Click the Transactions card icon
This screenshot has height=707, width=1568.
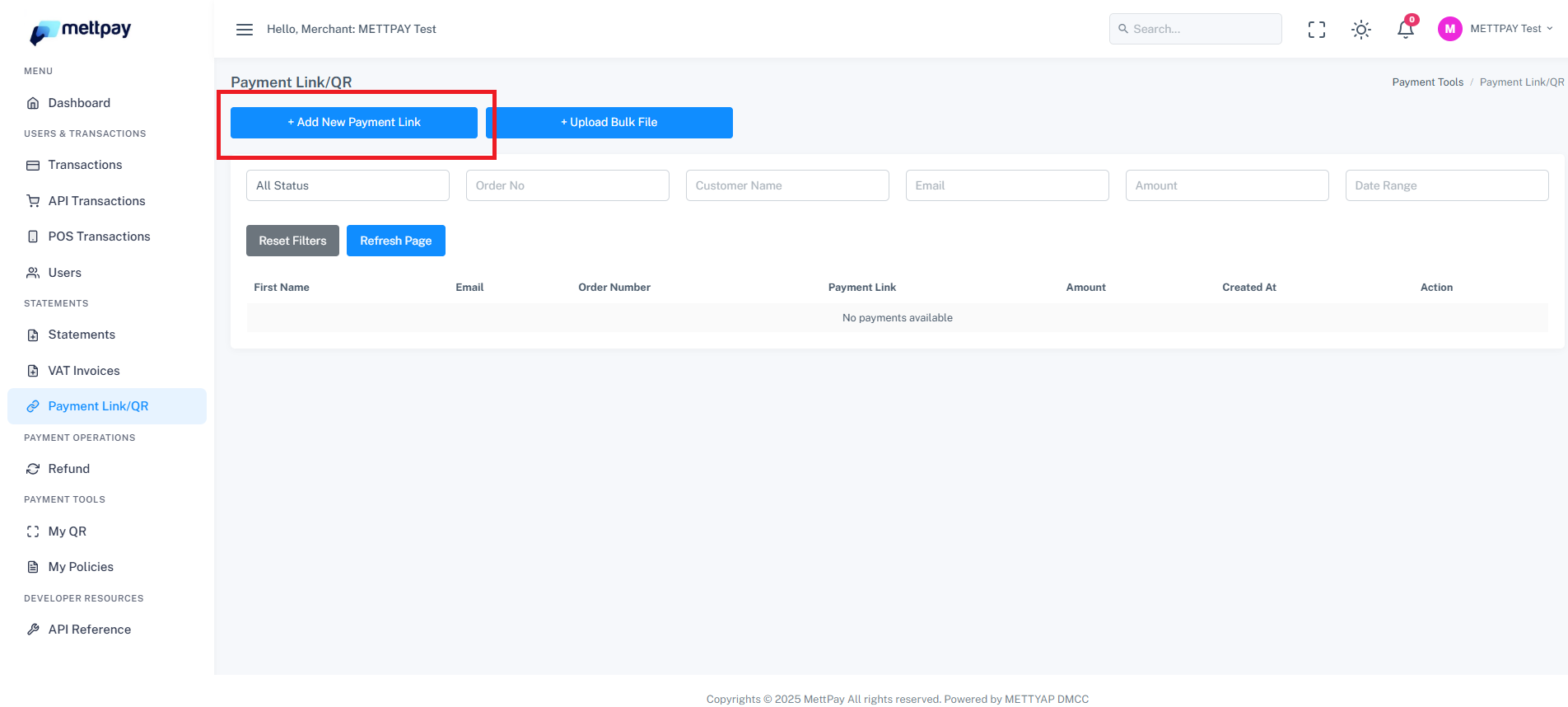coord(33,166)
